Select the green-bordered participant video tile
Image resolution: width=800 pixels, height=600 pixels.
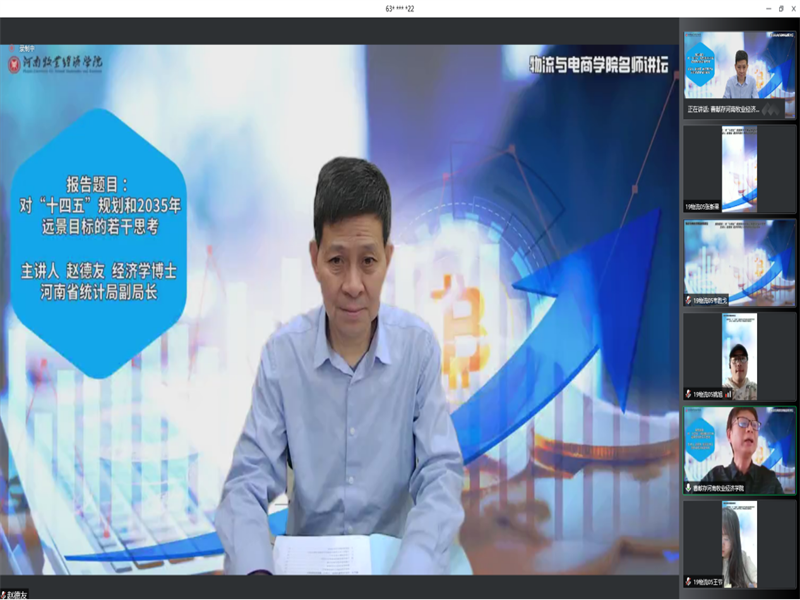(x=739, y=449)
